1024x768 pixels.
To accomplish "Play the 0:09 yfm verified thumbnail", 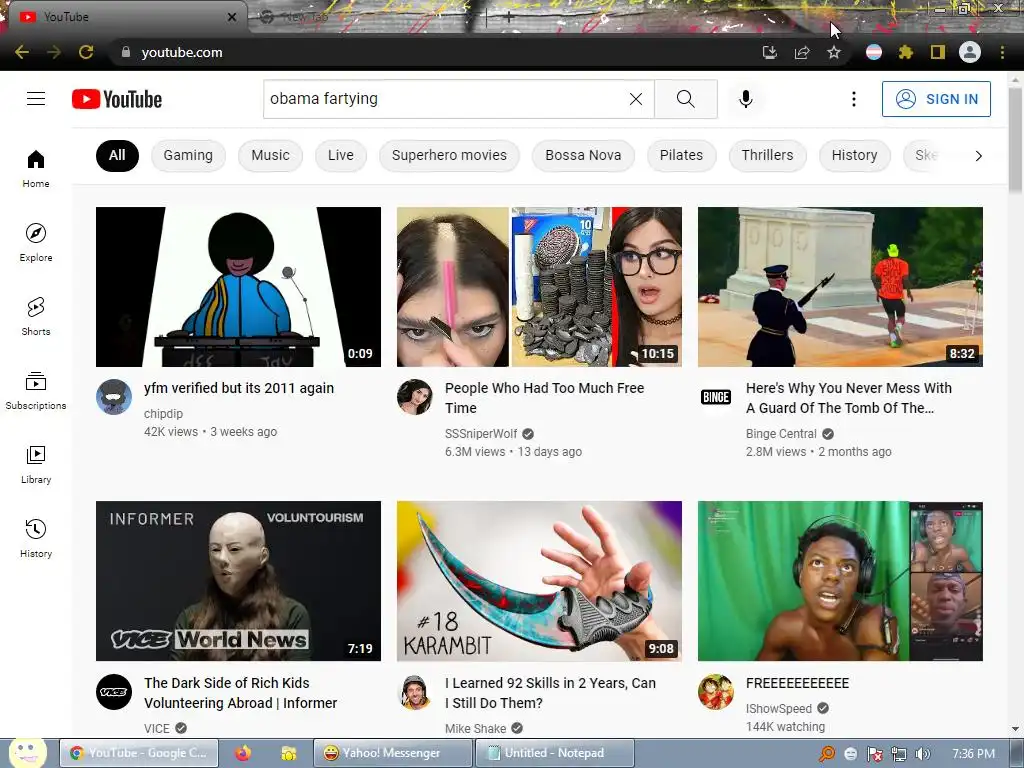I will [x=238, y=287].
